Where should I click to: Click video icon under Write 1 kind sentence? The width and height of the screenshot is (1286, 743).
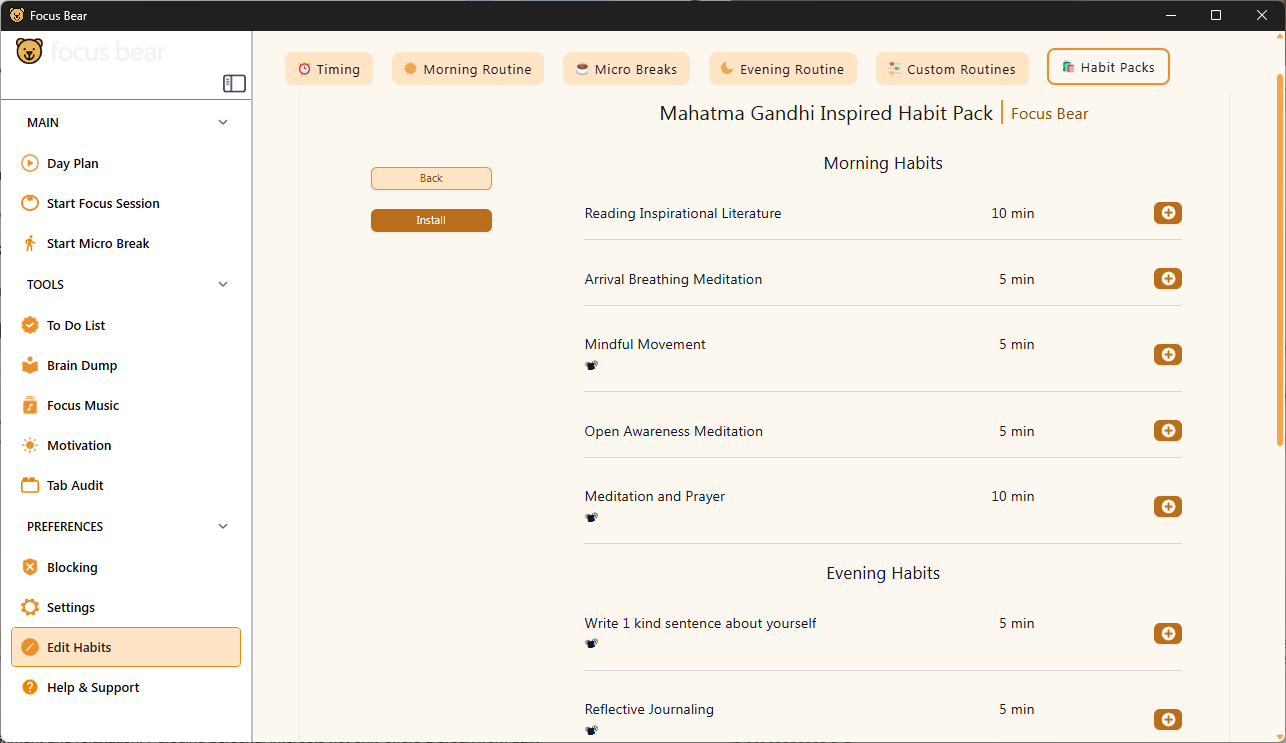click(591, 645)
